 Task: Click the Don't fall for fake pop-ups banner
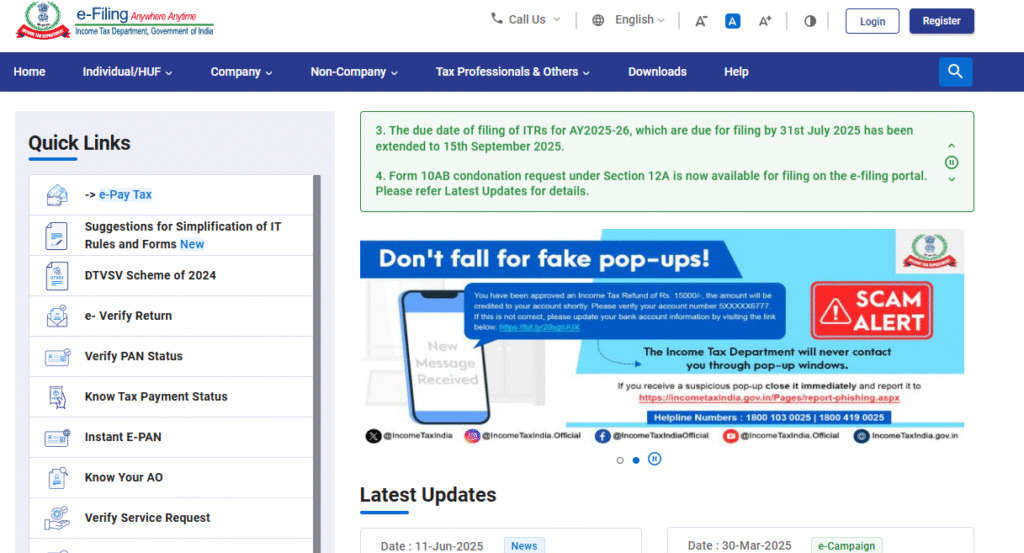click(662, 338)
